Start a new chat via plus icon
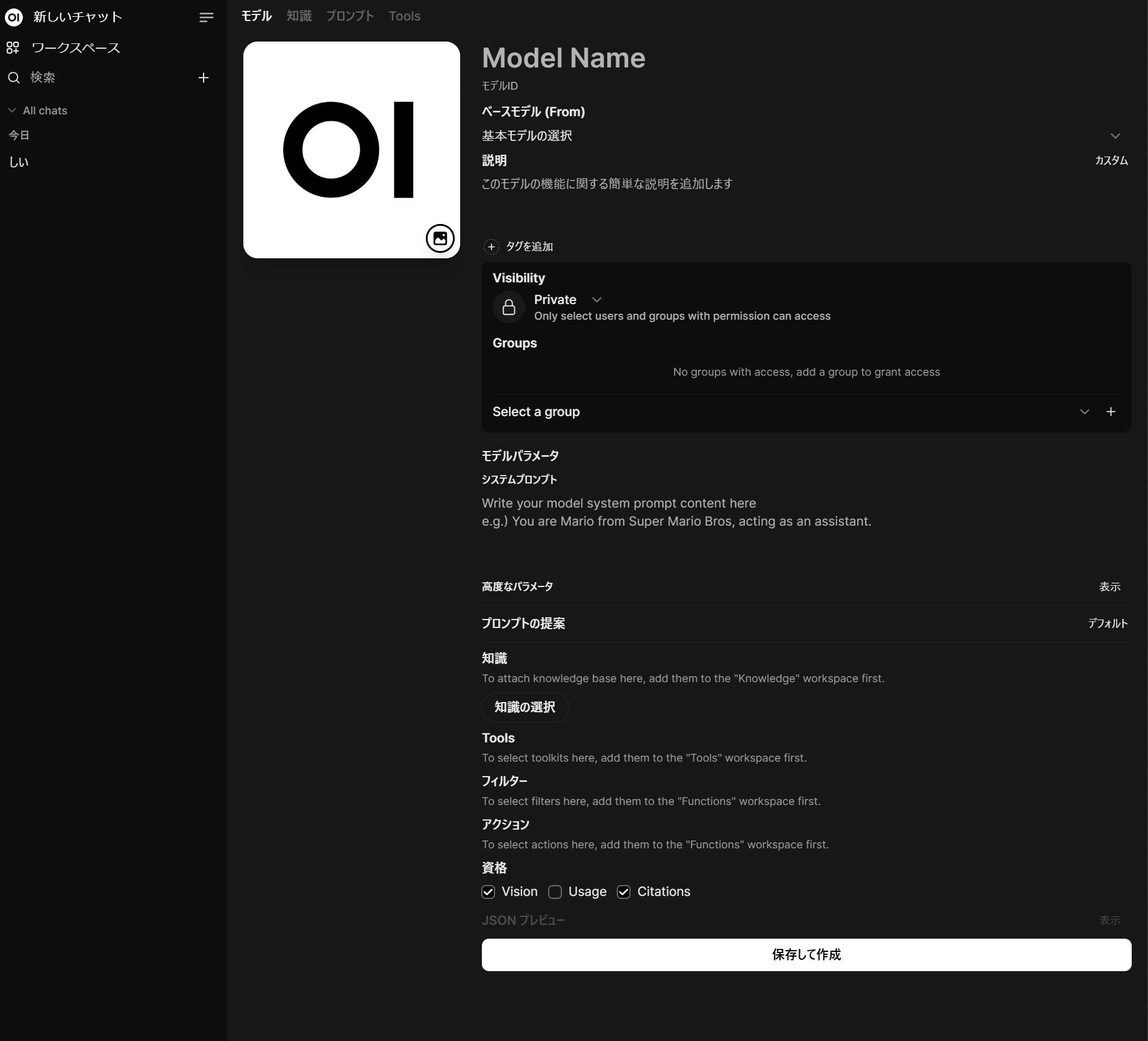This screenshot has height=1041, width=1148. coord(204,78)
